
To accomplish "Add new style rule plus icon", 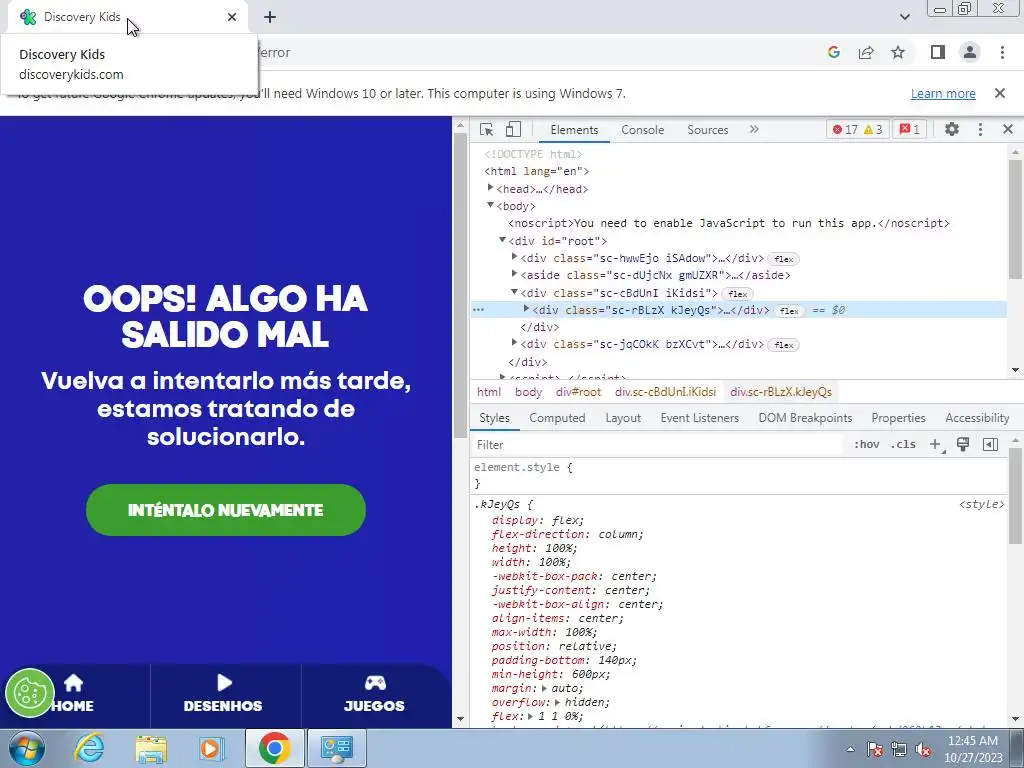I will 935,445.
